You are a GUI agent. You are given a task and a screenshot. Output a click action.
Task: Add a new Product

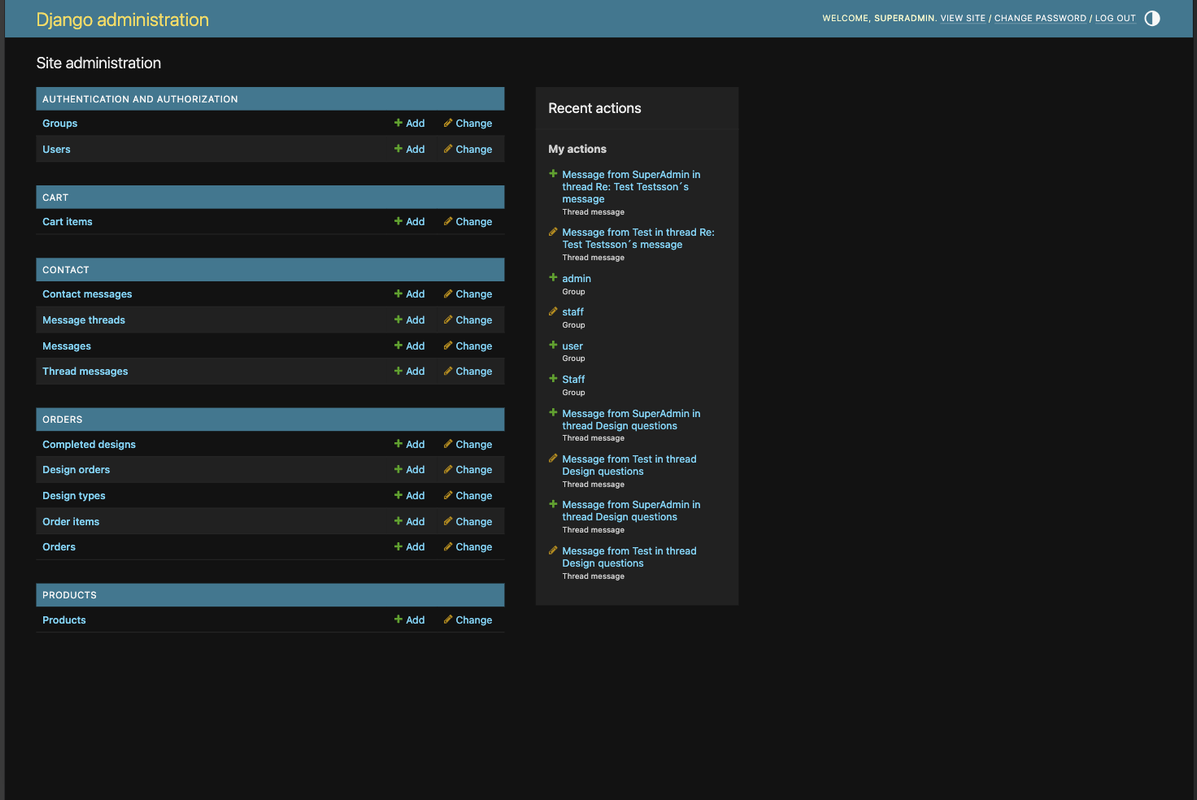click(409, 621)
